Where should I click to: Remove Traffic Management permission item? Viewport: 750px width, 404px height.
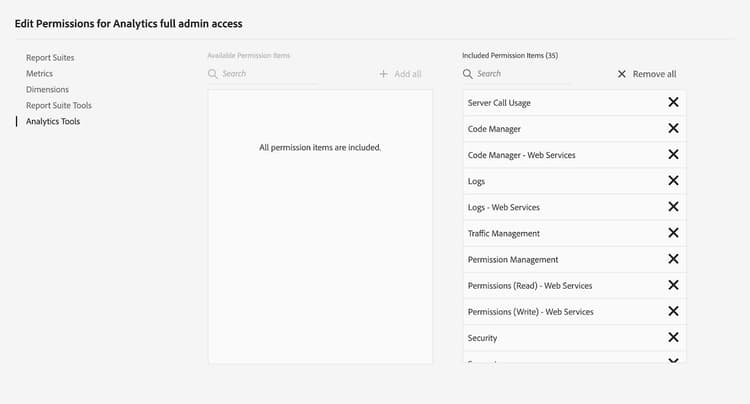coord(673,233)
